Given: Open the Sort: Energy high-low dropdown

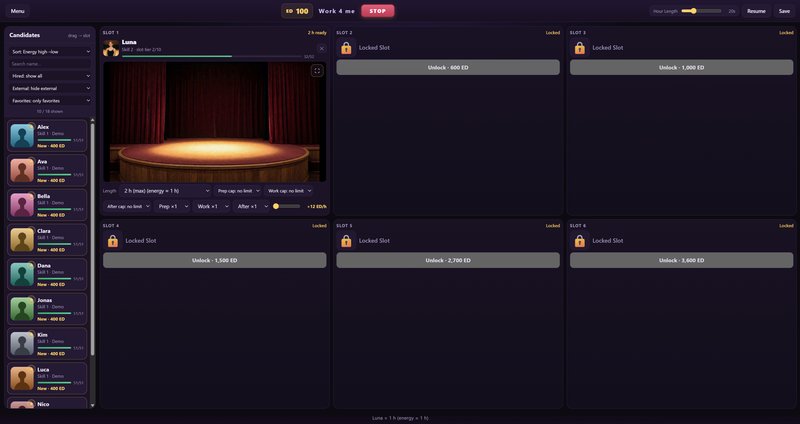Looking at the screenshot, I should click(x=51, y=52).
